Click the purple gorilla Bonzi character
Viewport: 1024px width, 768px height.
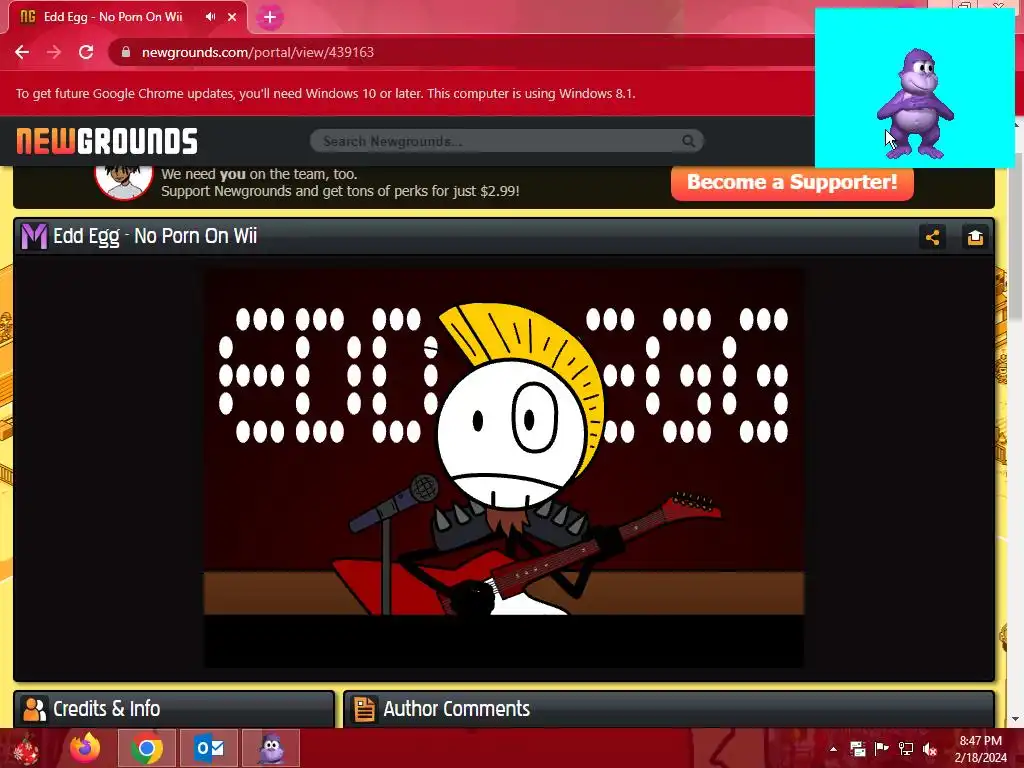915,104
